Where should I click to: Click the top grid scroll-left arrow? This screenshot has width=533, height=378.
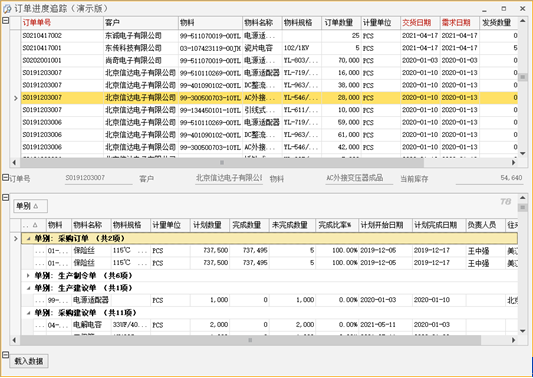coord(14,163)
